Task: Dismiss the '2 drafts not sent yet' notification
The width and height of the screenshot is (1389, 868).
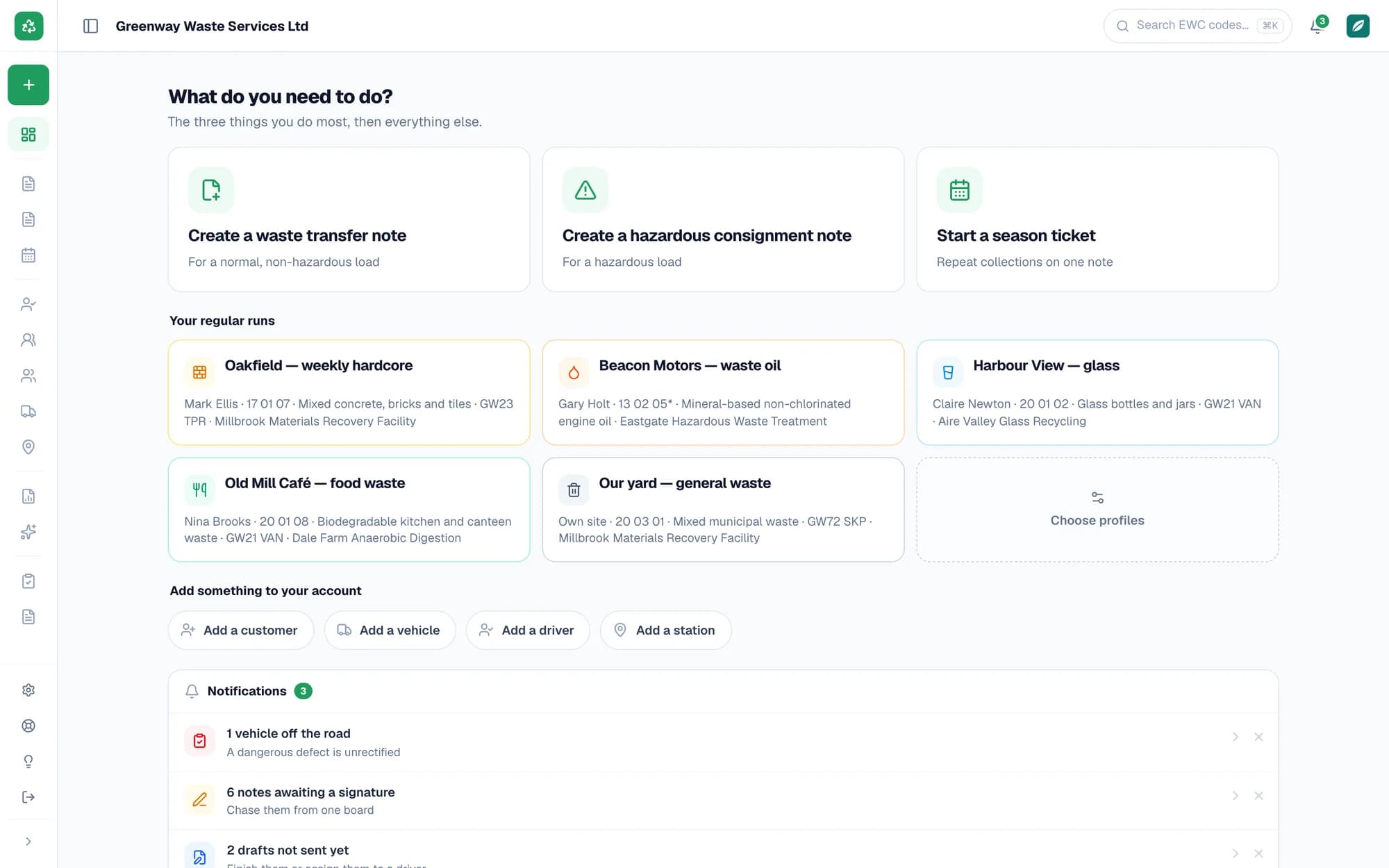Action: pos(1258,853)
